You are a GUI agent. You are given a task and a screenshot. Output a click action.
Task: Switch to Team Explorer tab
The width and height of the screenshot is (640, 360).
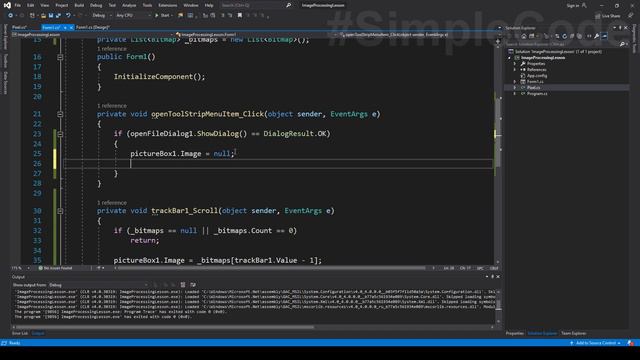pyautogui.click(x=573, y=333)
